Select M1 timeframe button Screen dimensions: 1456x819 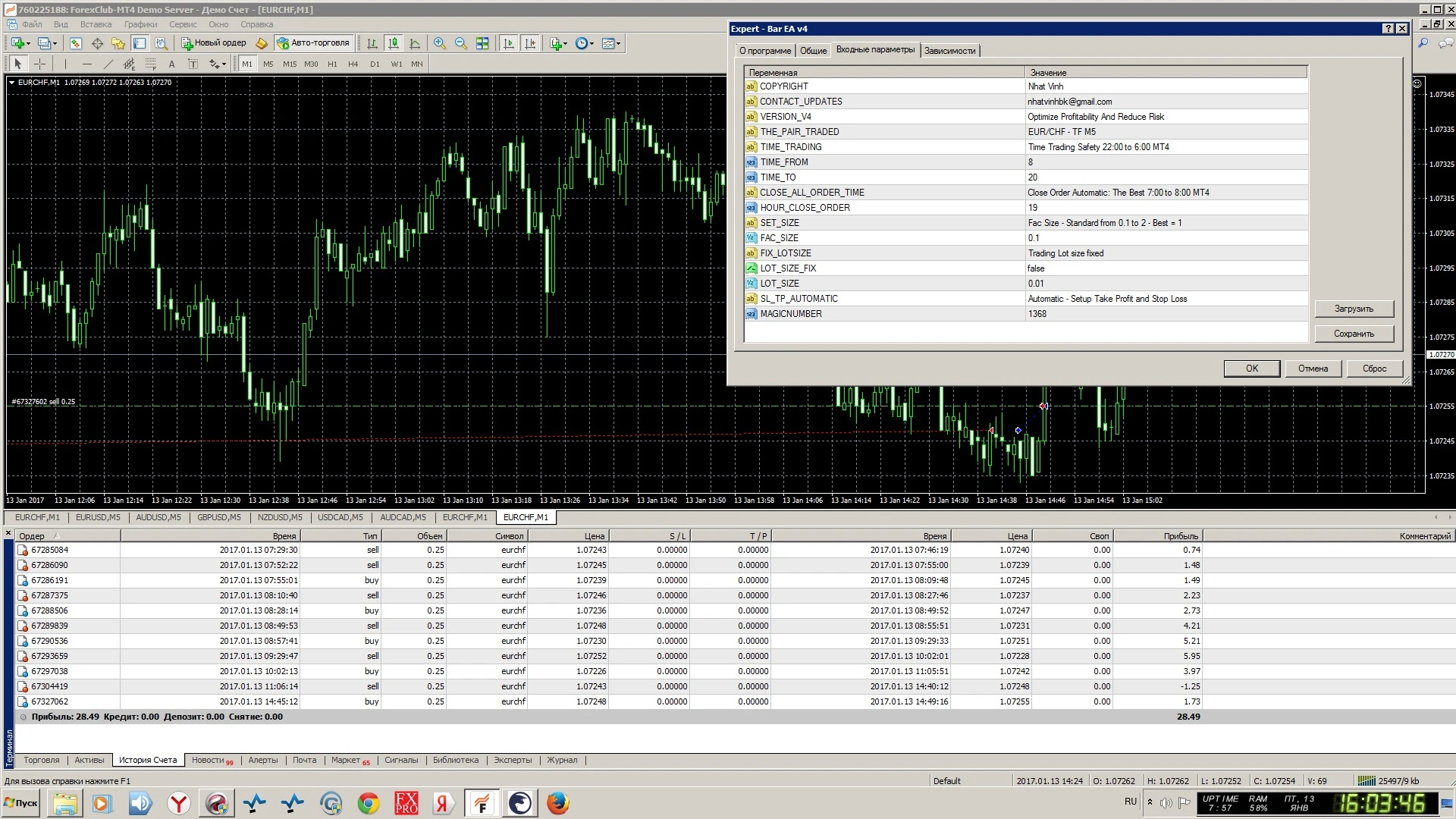pyautogui.click(x=247, y=64)
